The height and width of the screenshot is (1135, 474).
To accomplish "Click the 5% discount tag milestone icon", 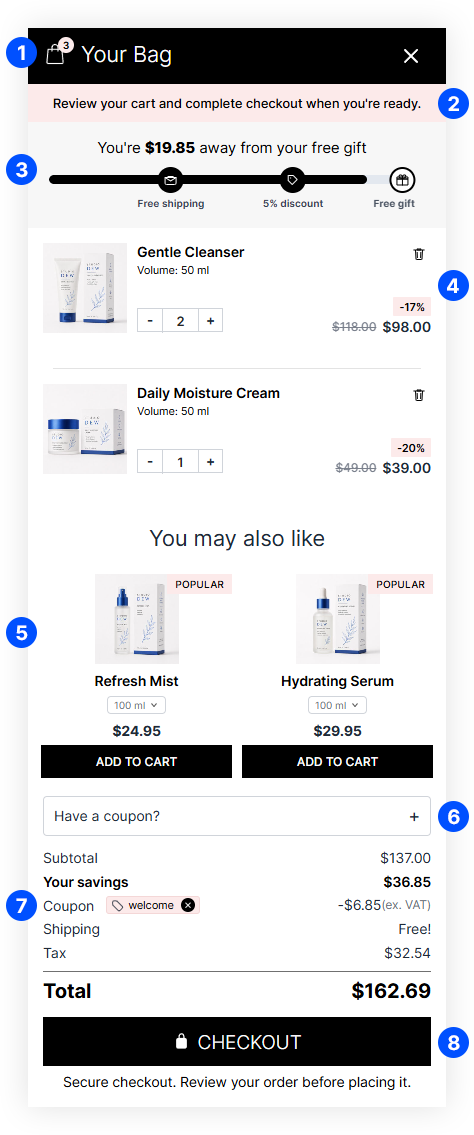I will [x=292, y=180].
